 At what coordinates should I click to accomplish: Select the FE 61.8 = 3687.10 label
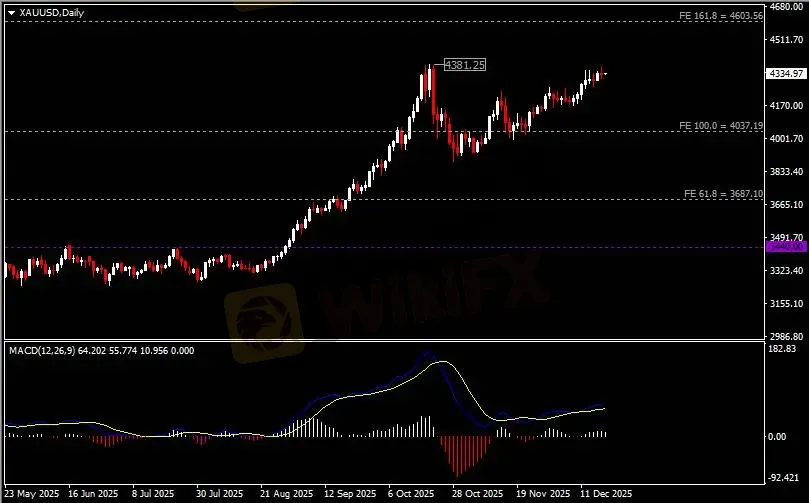point(723,193)
